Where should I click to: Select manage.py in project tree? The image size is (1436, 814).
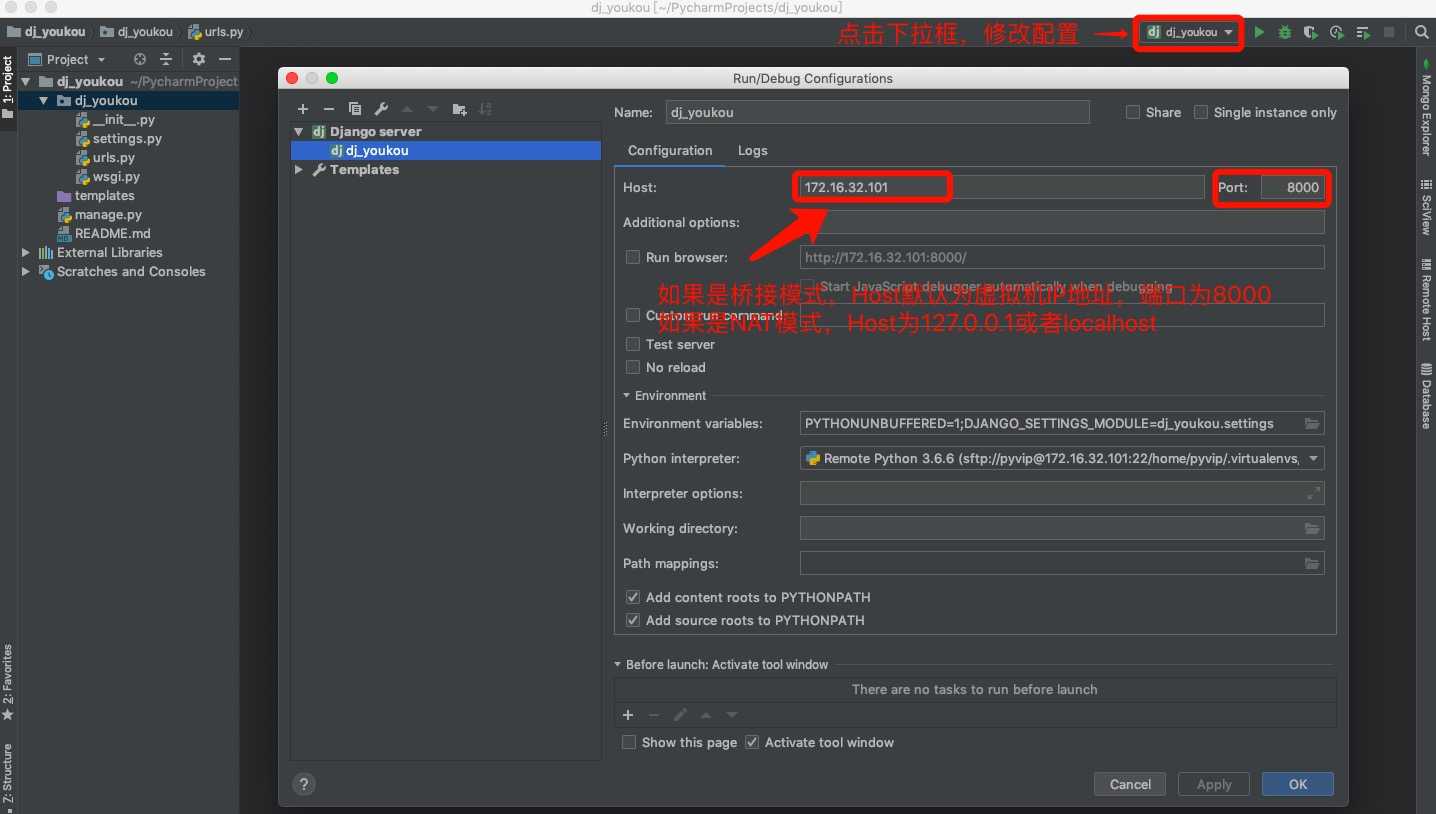(108, 215)
